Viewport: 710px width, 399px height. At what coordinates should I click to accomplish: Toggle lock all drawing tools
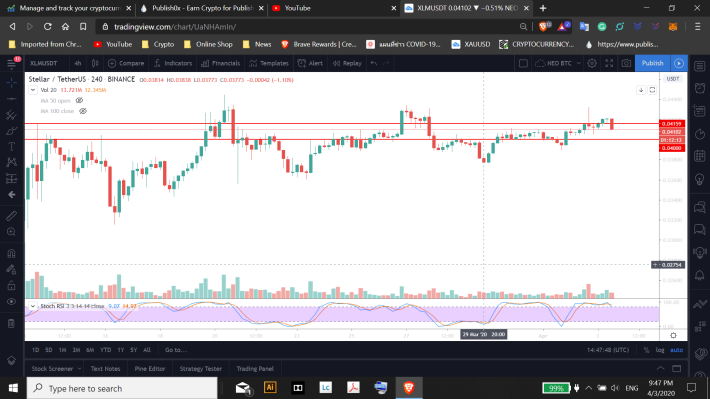point(11,286)
